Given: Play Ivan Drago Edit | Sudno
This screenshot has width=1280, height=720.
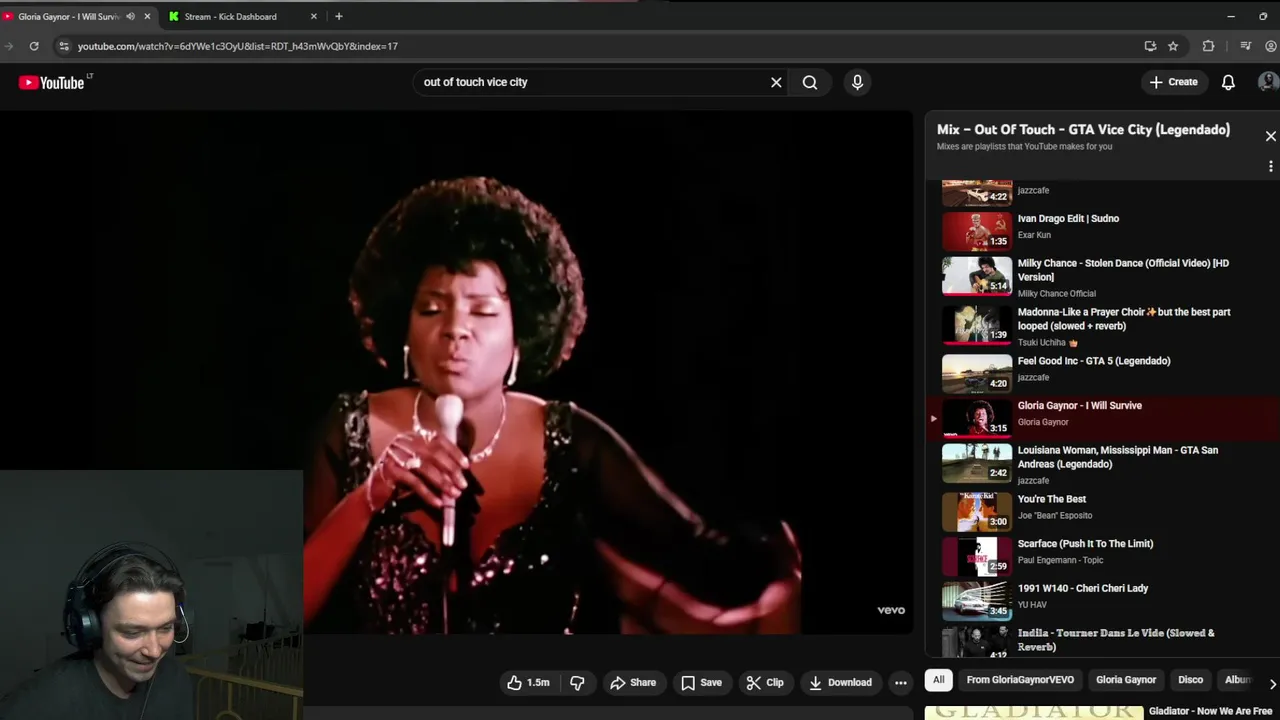Looking at the screenshot, I should [x=1068, y=218].
